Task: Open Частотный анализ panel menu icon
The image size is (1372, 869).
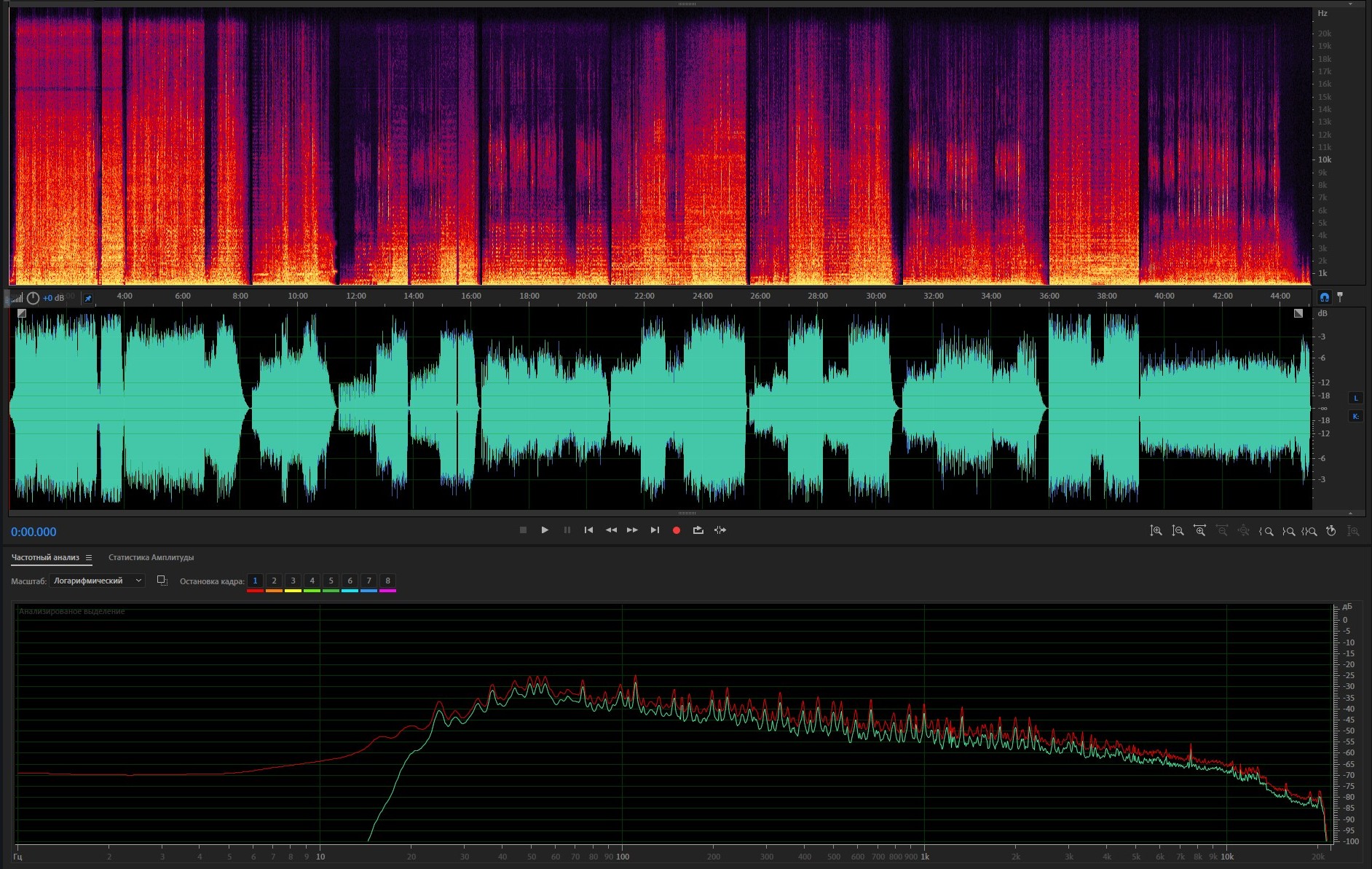Action: point(89,558)
